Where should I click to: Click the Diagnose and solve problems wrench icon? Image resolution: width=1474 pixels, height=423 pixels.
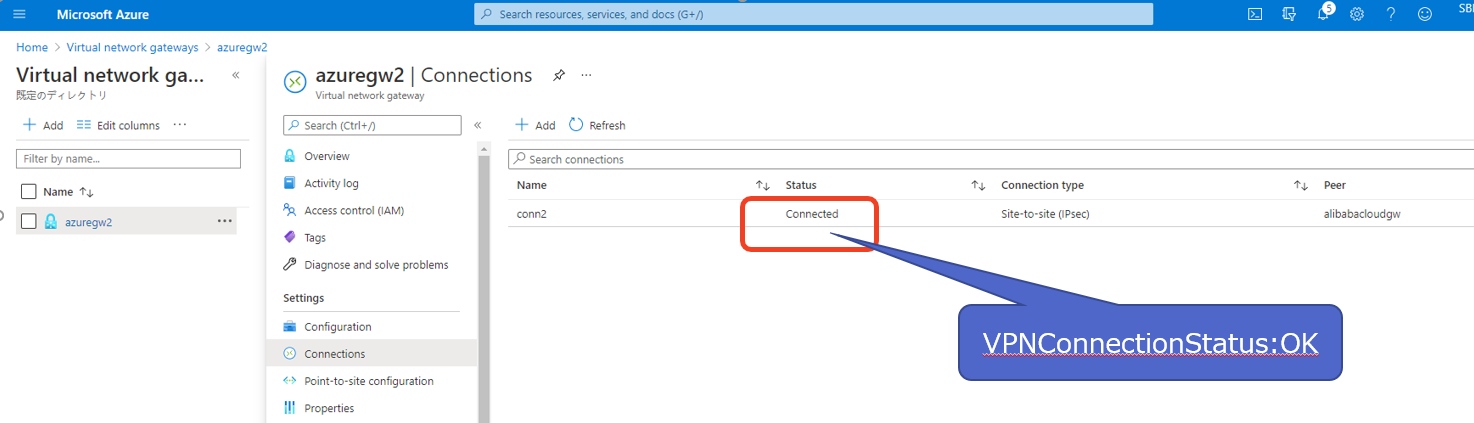tap(290, 264)
